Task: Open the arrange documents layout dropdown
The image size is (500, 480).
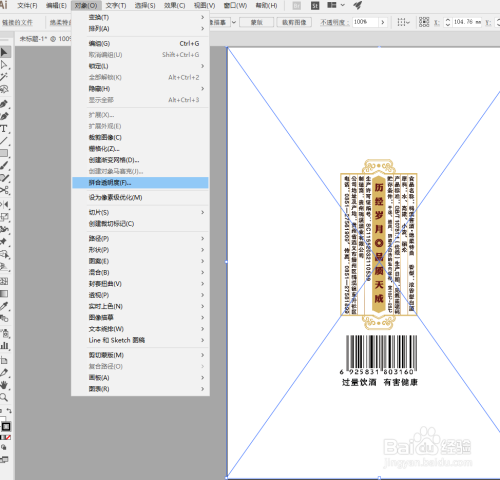Action: (x=336, y=5)
